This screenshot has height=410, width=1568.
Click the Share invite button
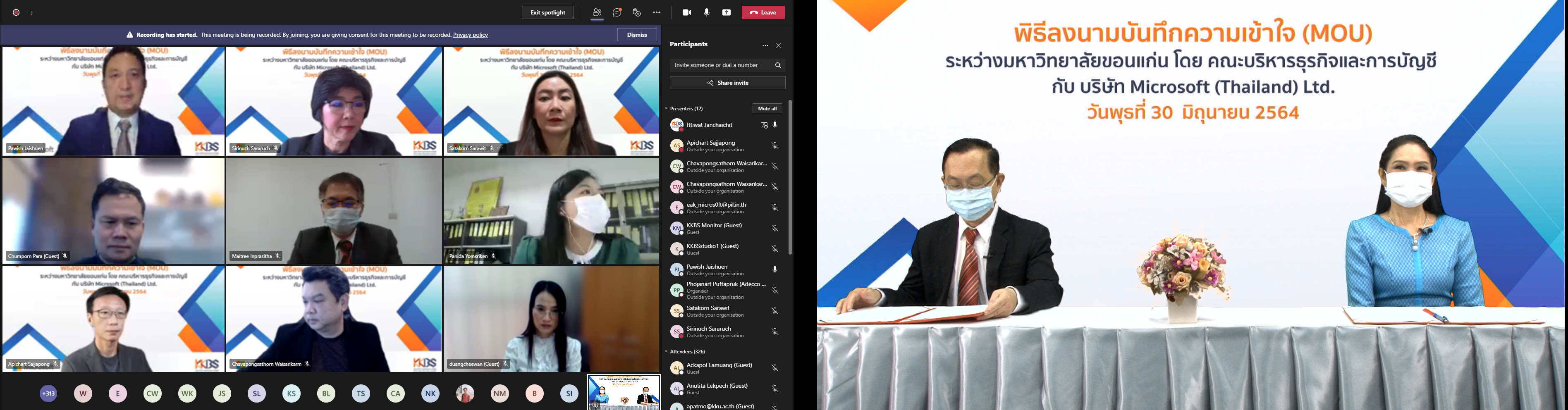tap(727, 83)
